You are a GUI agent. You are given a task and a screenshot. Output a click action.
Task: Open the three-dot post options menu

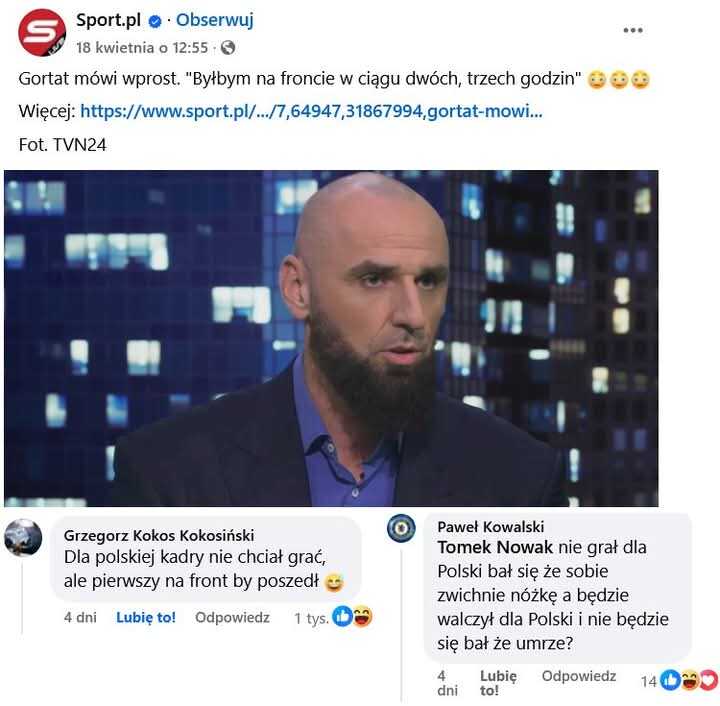pos(633,30)
